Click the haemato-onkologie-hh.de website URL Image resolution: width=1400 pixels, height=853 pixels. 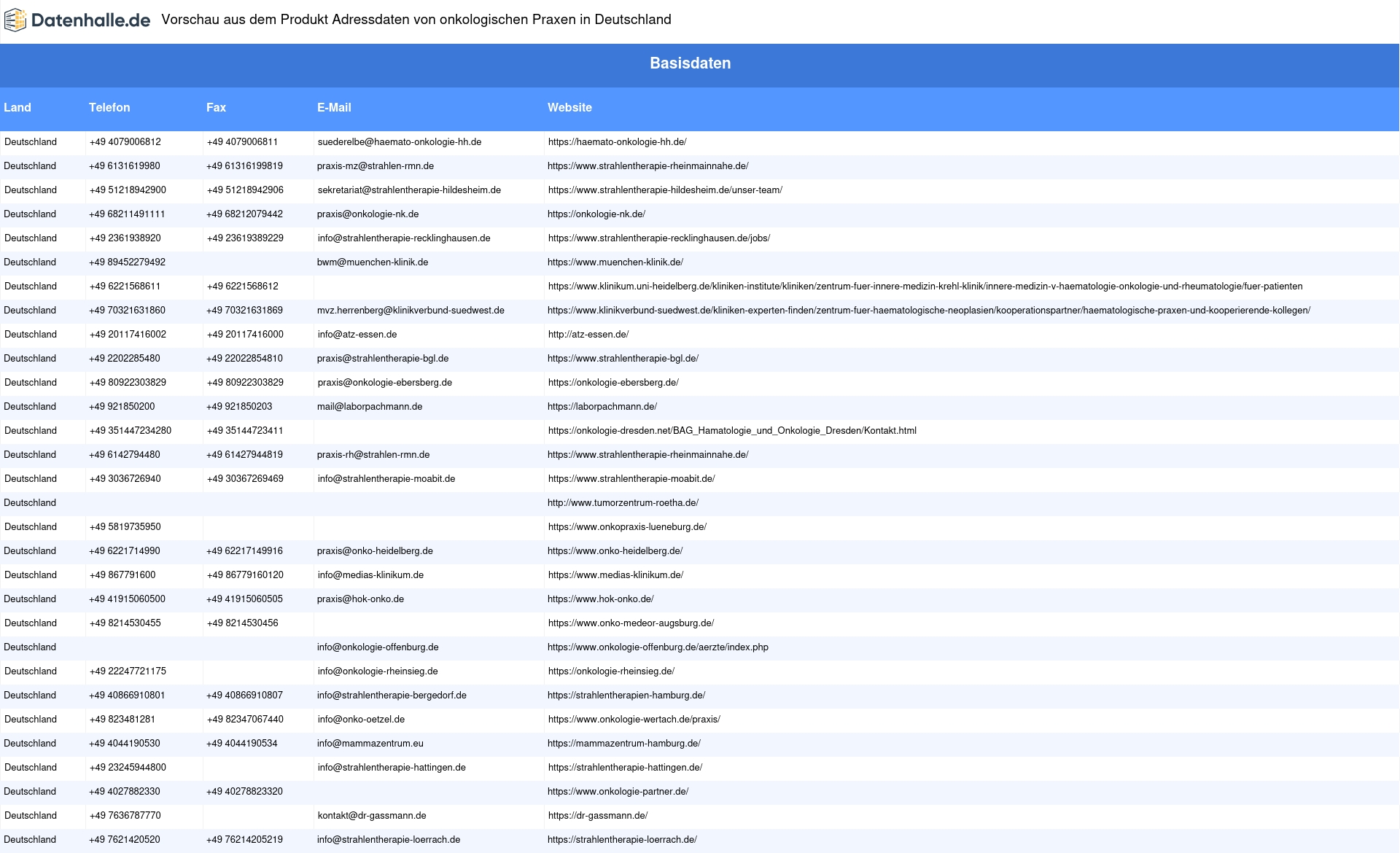(617, 142)
